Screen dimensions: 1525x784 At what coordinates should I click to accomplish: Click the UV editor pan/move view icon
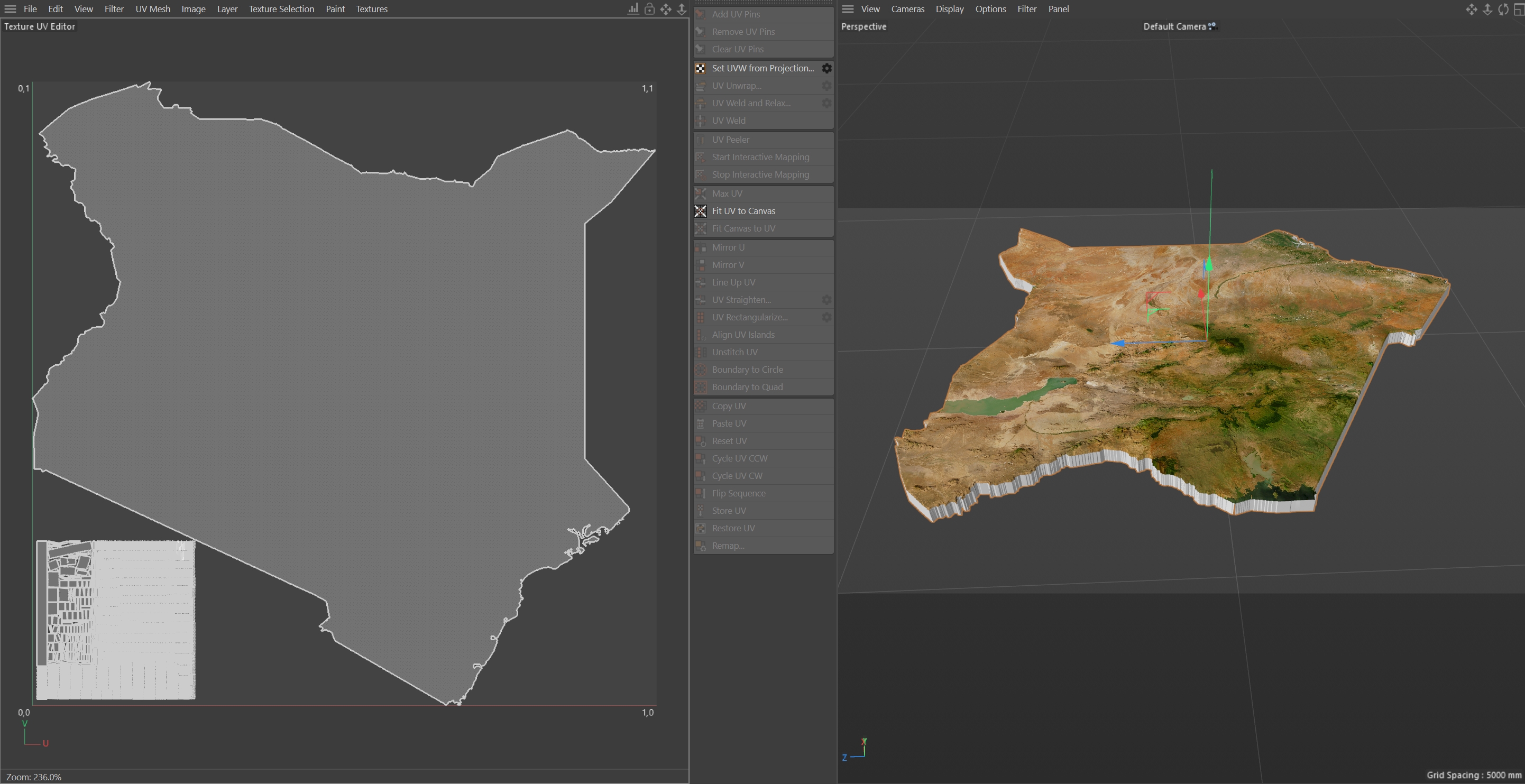(666, 9)
